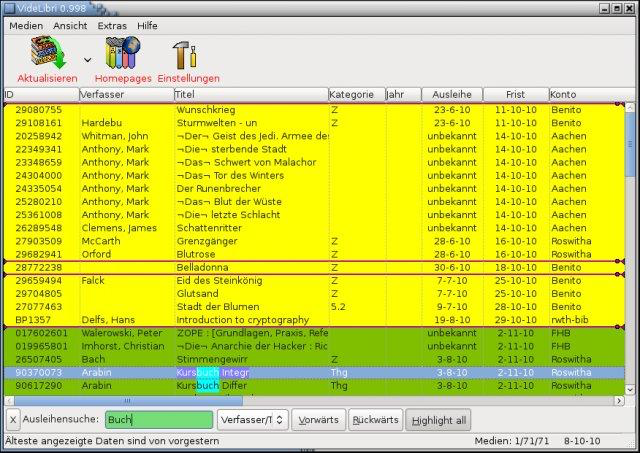Click status bar date 8-10-10

point(582,441)
